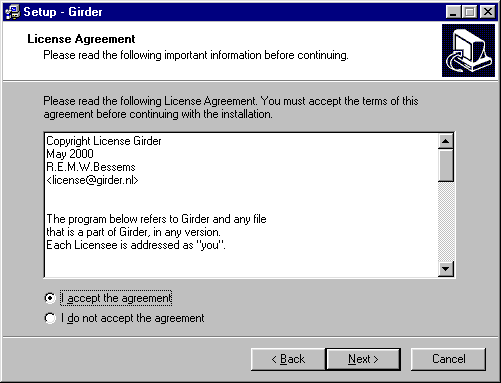Click the "May 2000" line in license text

click(70, 154)
